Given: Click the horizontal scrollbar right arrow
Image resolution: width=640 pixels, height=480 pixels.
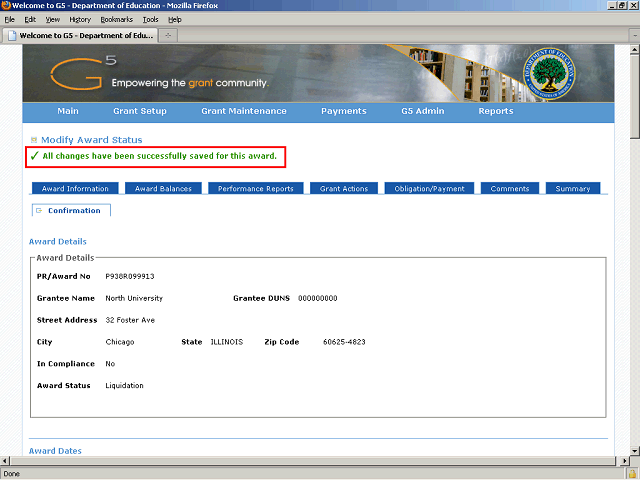Looking at the screenshot, I should 624,461.
